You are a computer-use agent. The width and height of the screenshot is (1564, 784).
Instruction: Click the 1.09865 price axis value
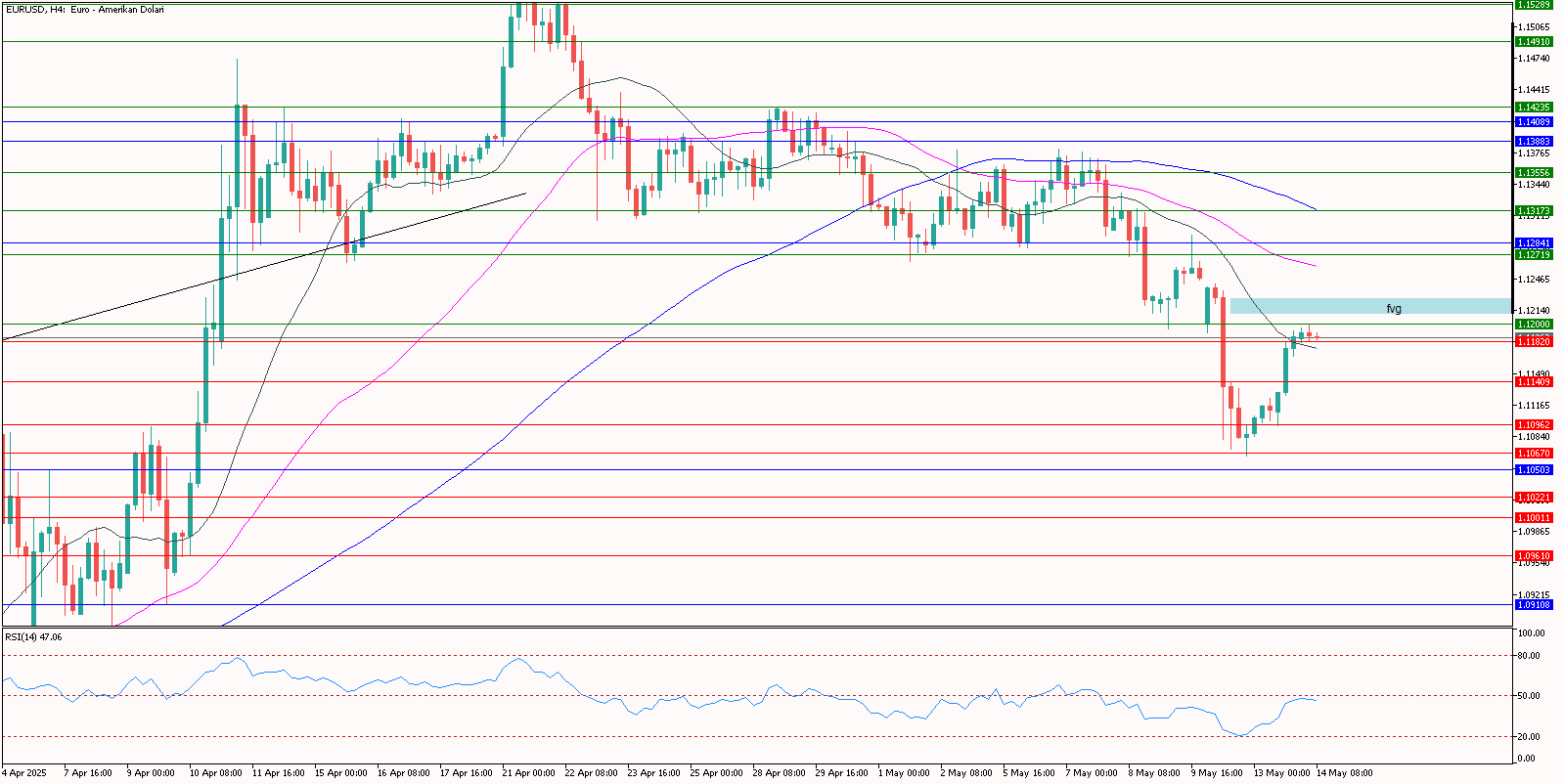pyautogui.click(x=1534, y=532)
